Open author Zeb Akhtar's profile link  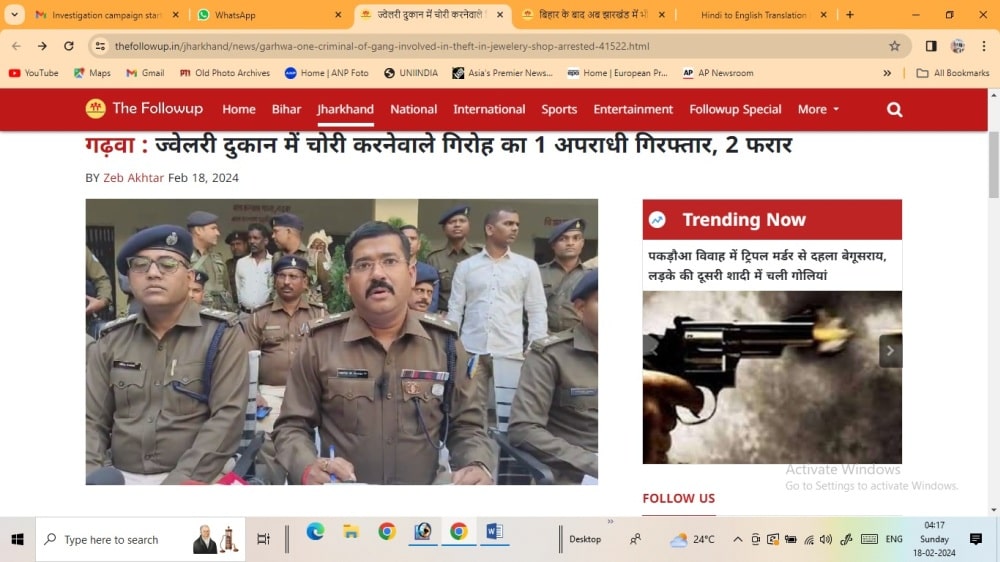pos(133,178)
